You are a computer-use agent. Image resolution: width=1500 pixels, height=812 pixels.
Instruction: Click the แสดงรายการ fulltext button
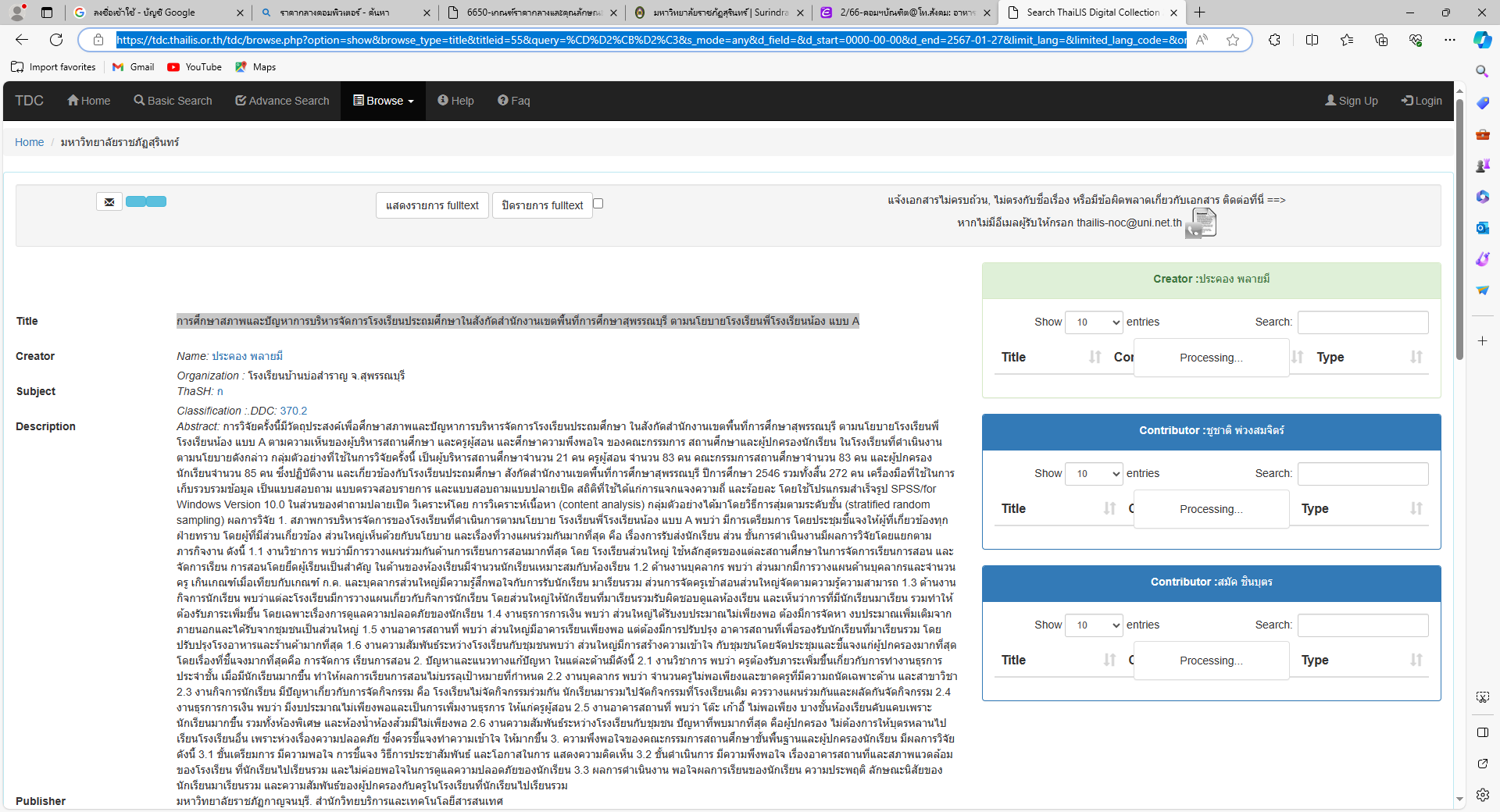432,205
